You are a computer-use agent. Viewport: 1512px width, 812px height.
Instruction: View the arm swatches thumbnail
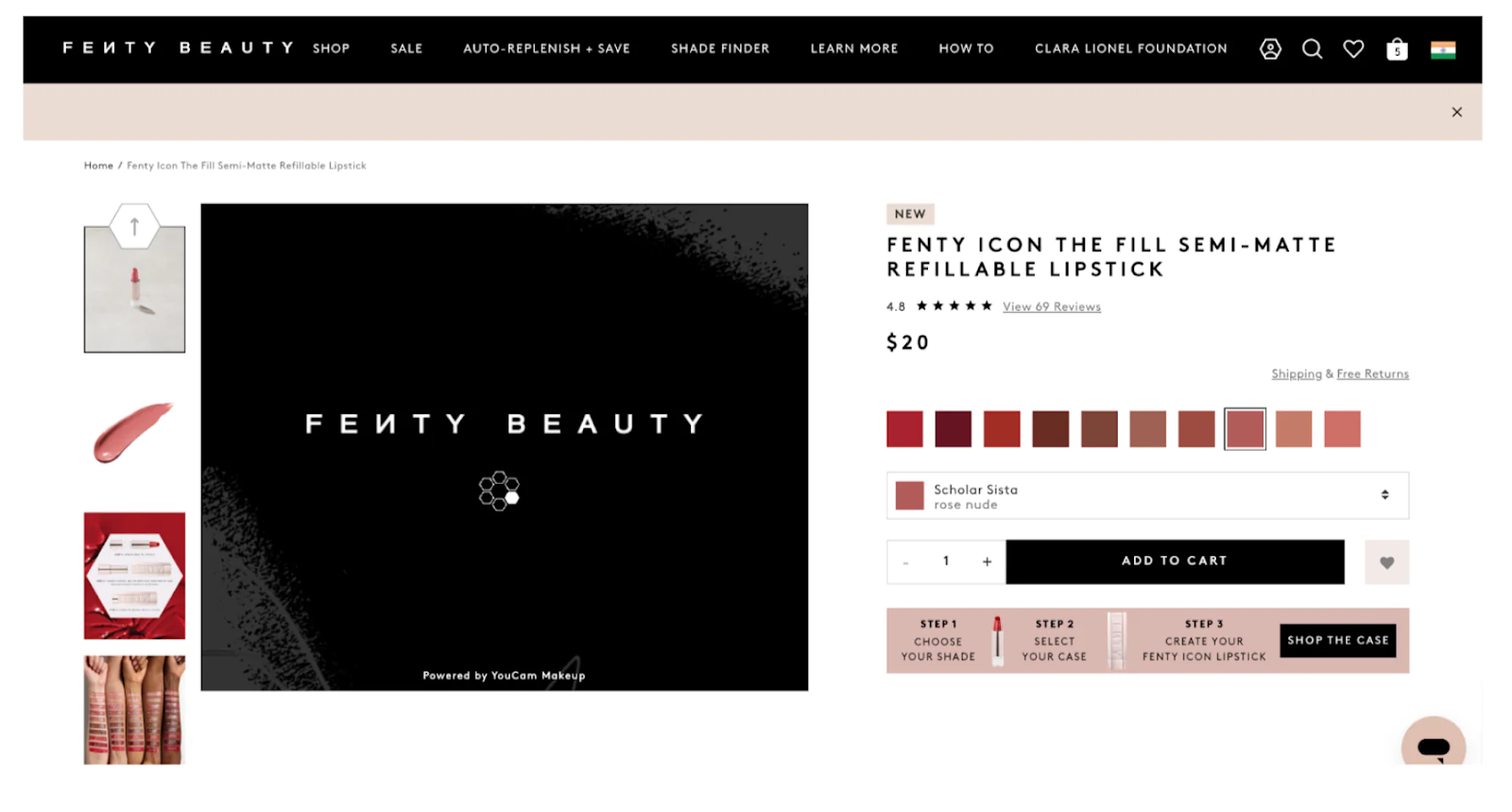point(134,710)
